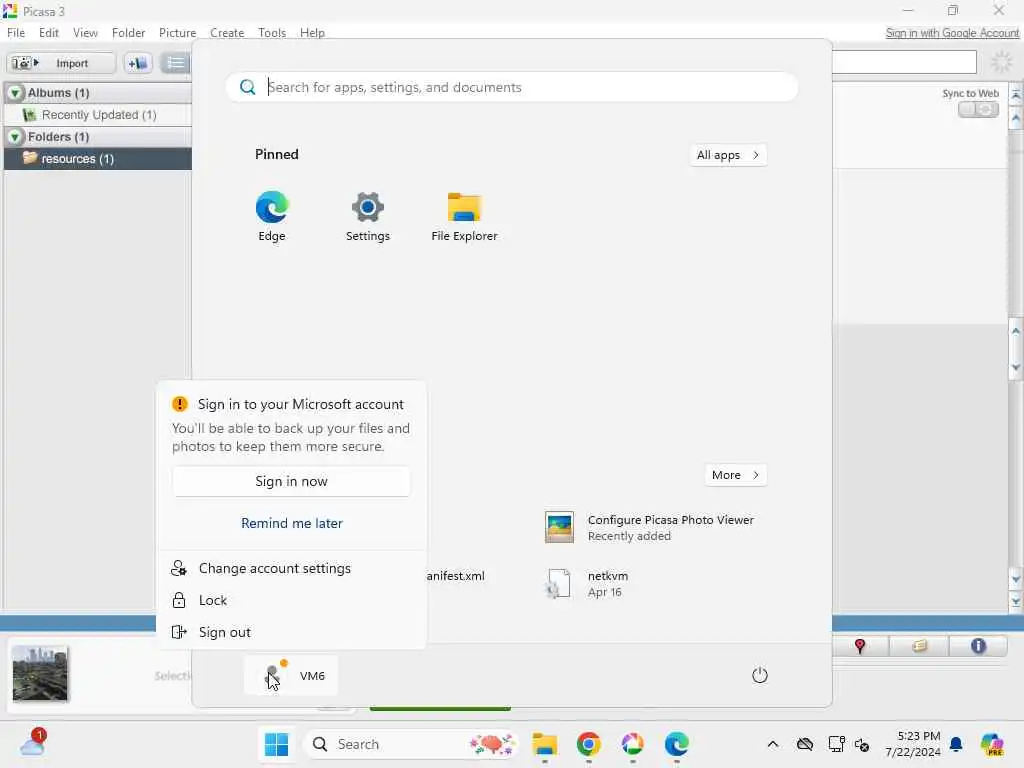The height and width of the screenshot is (768, 1024).
Task: Collapse the Folders section
Action: (14, 136)
